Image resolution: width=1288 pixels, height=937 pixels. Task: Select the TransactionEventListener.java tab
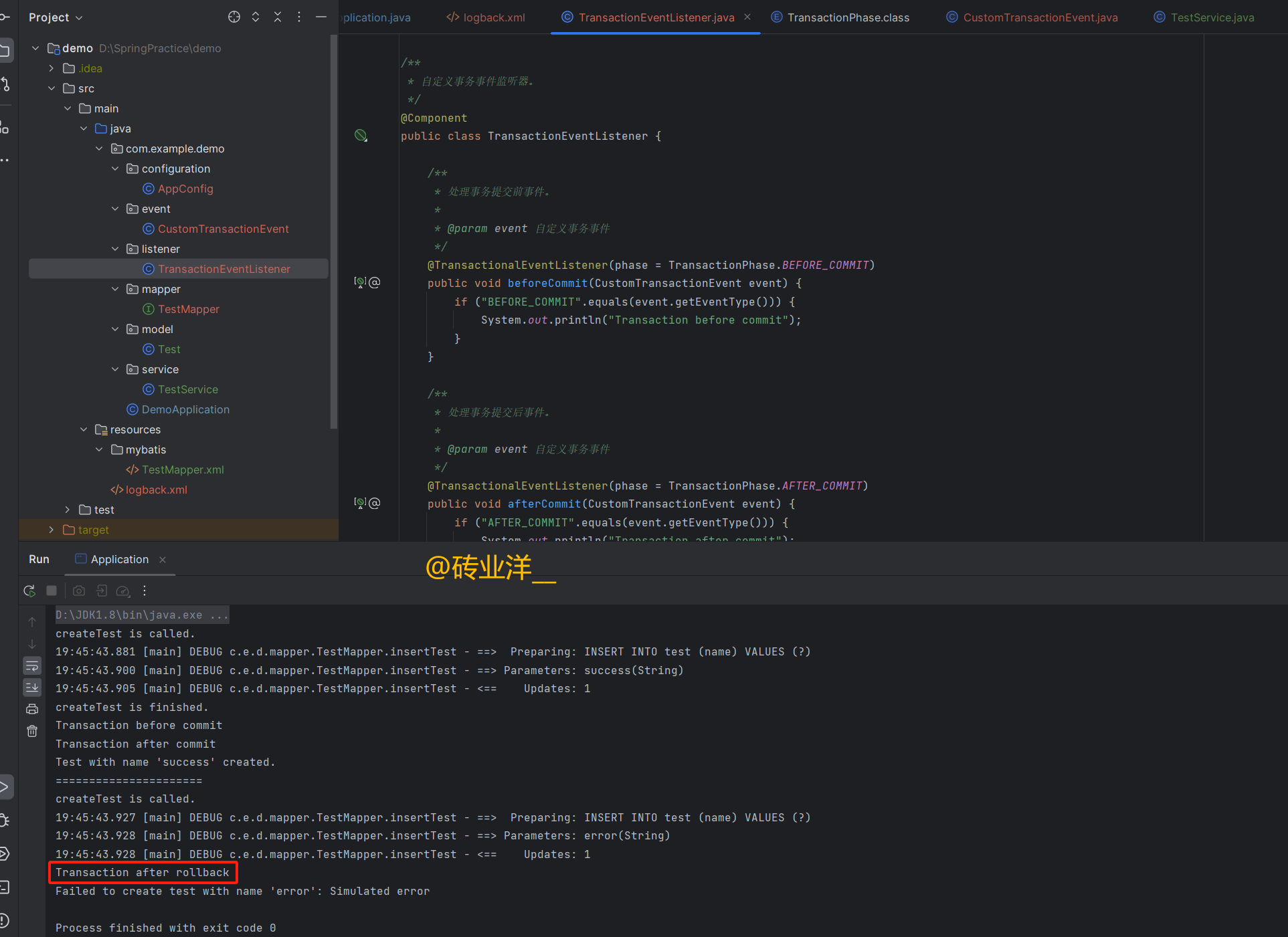coord(655,17)
